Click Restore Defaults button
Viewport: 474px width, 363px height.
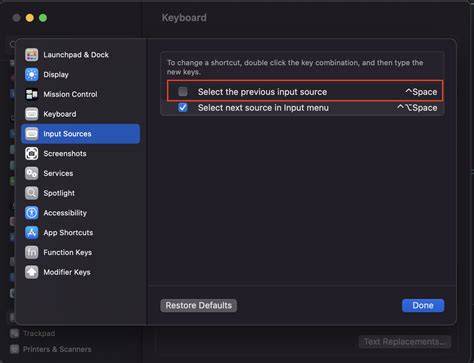(x=199, y=305)
